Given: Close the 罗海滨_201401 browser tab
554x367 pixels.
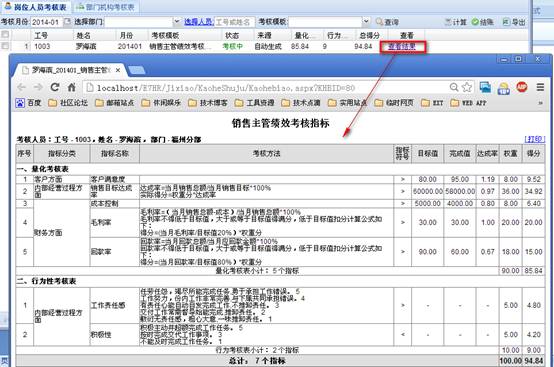Looking at the screenshot, I should [118, 70].
